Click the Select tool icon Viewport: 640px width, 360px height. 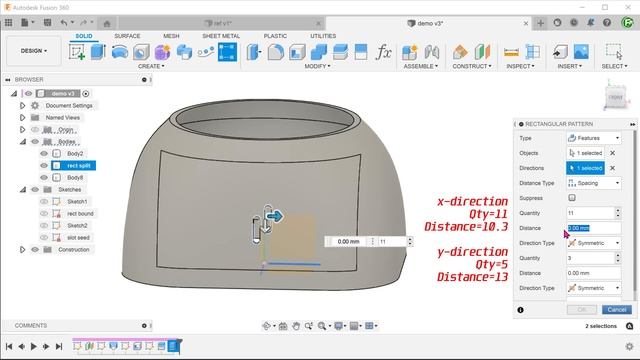click(x=614, y=52)
